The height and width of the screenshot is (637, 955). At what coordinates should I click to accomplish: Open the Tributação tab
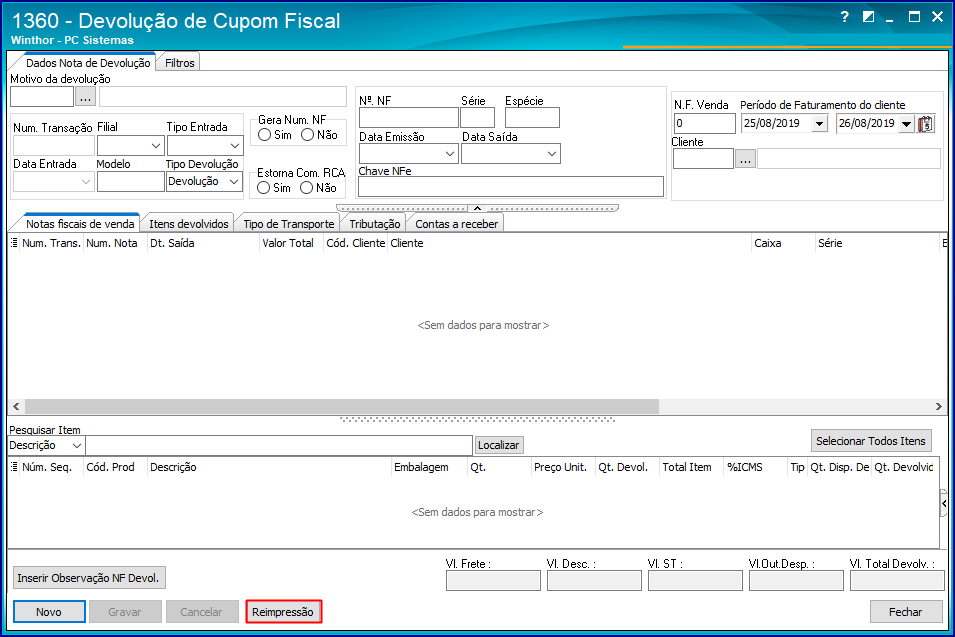point(375,224)
